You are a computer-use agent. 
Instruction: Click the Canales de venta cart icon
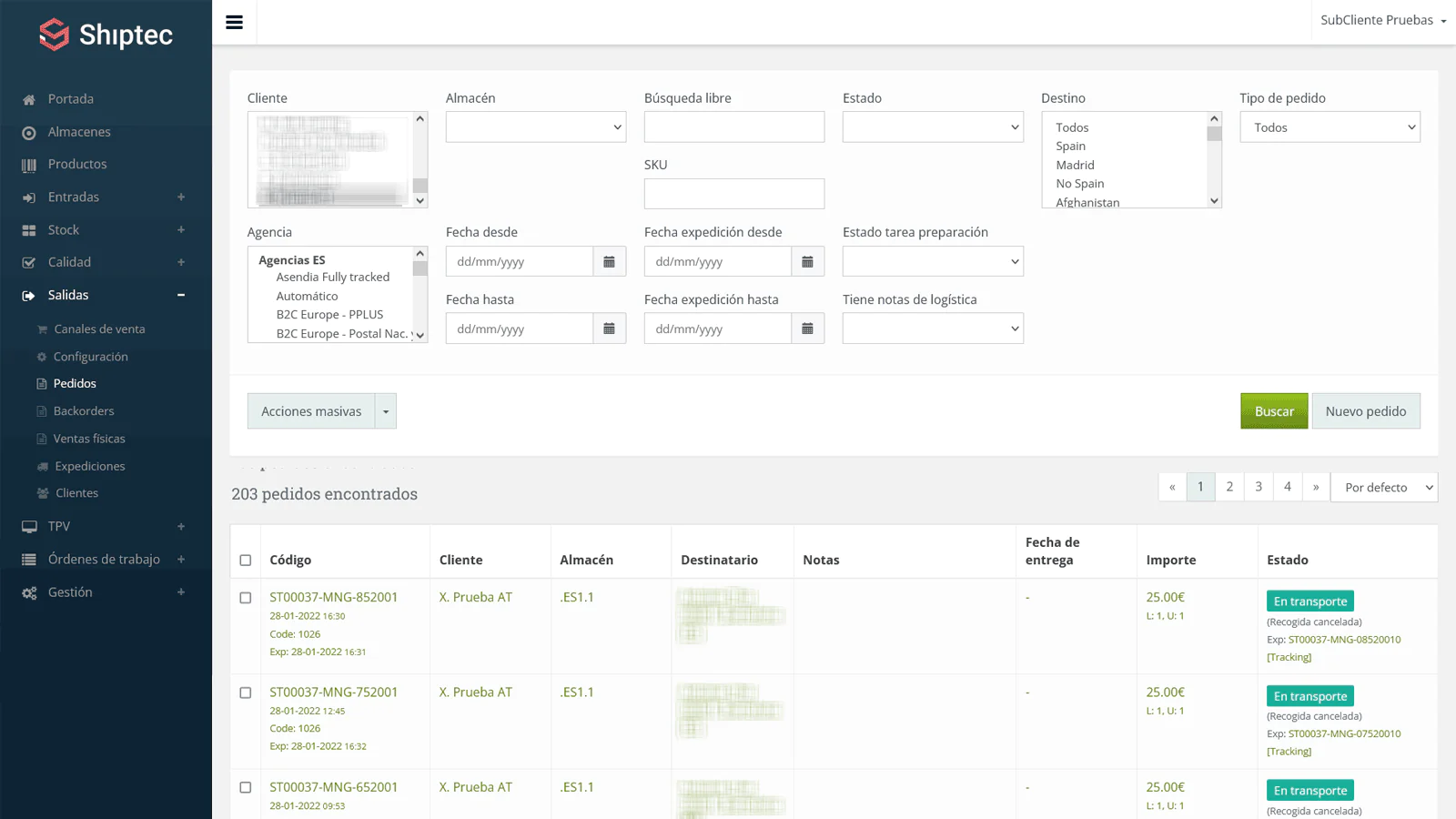42,329
